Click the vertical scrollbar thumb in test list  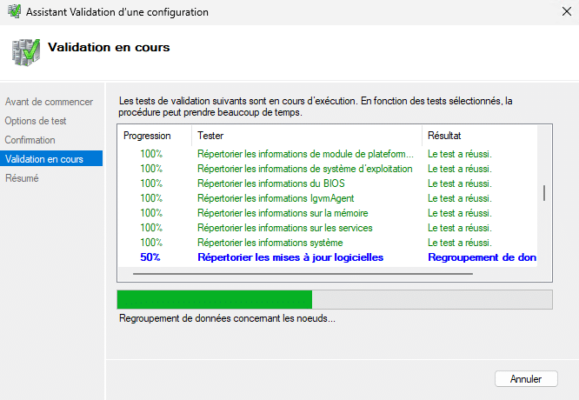(x=544, y=193)
